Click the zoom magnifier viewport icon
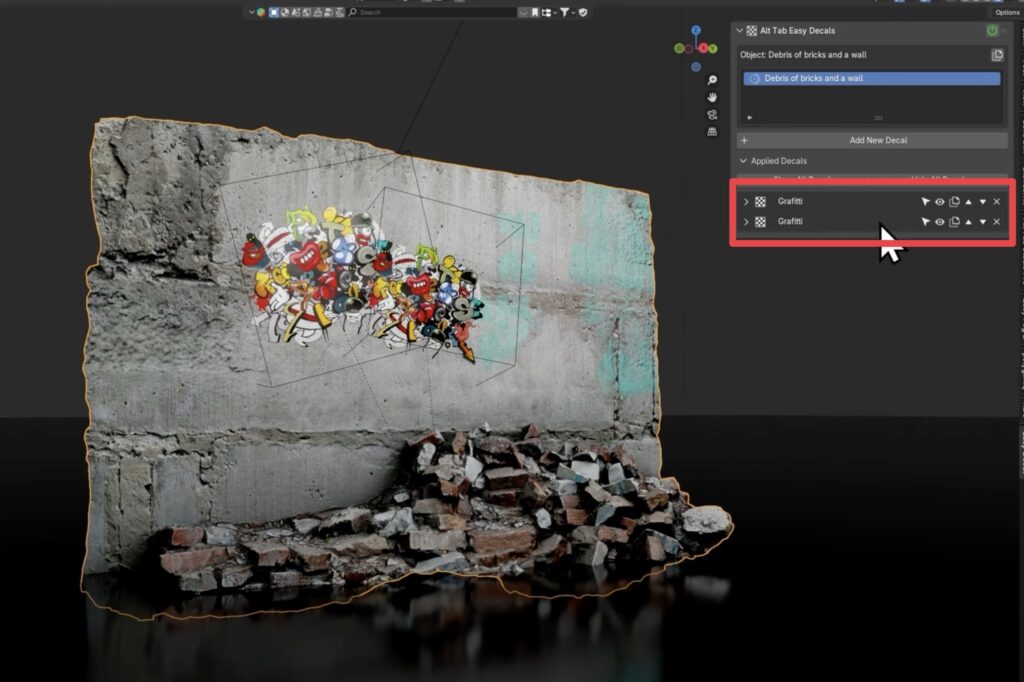 tap(712, 80)
